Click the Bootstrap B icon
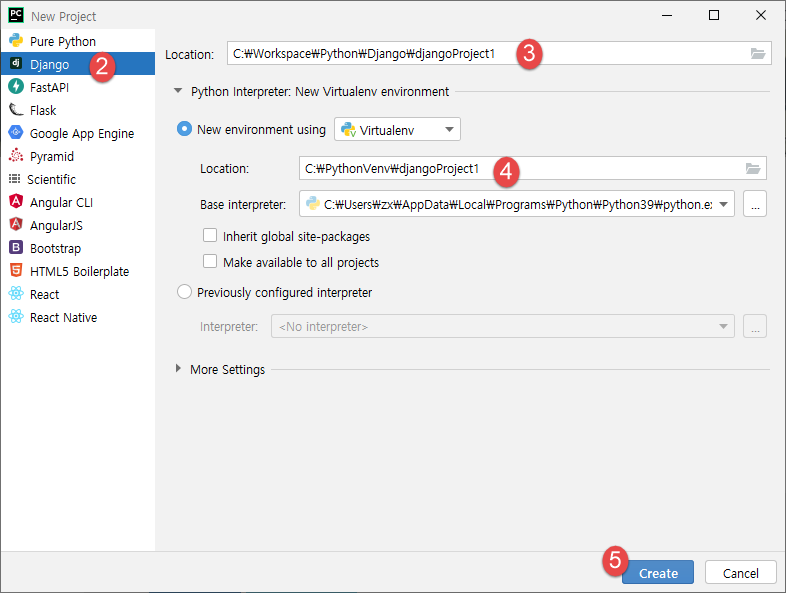Image resolution: width=786 pixels, height=593 pixels. pos(16,247)
